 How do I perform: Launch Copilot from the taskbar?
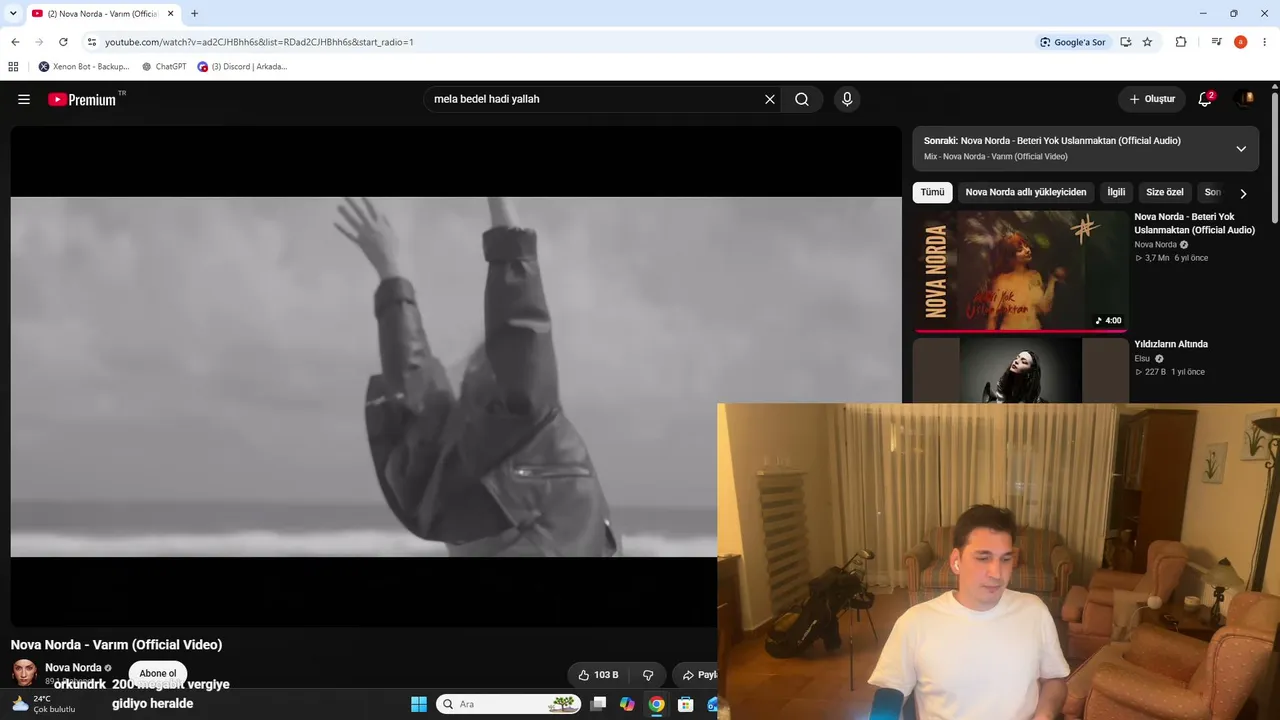coord(627,704)
